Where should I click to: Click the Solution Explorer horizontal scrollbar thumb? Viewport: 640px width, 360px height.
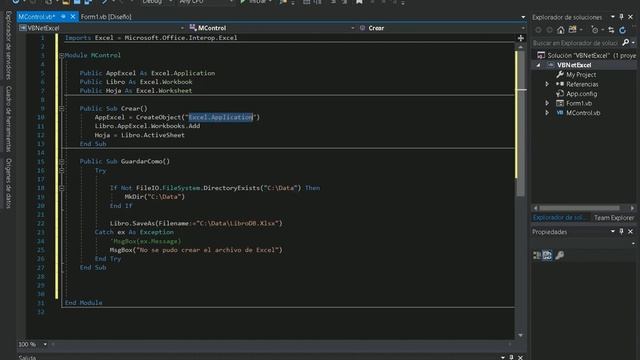580,208
